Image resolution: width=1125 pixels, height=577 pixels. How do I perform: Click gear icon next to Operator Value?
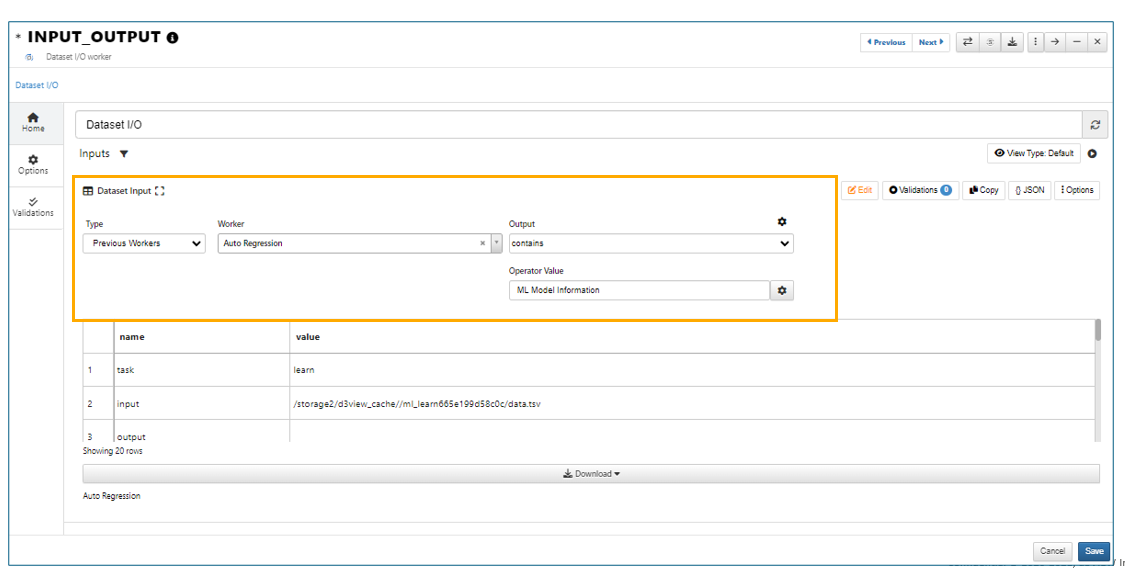(x=782, y=290)
